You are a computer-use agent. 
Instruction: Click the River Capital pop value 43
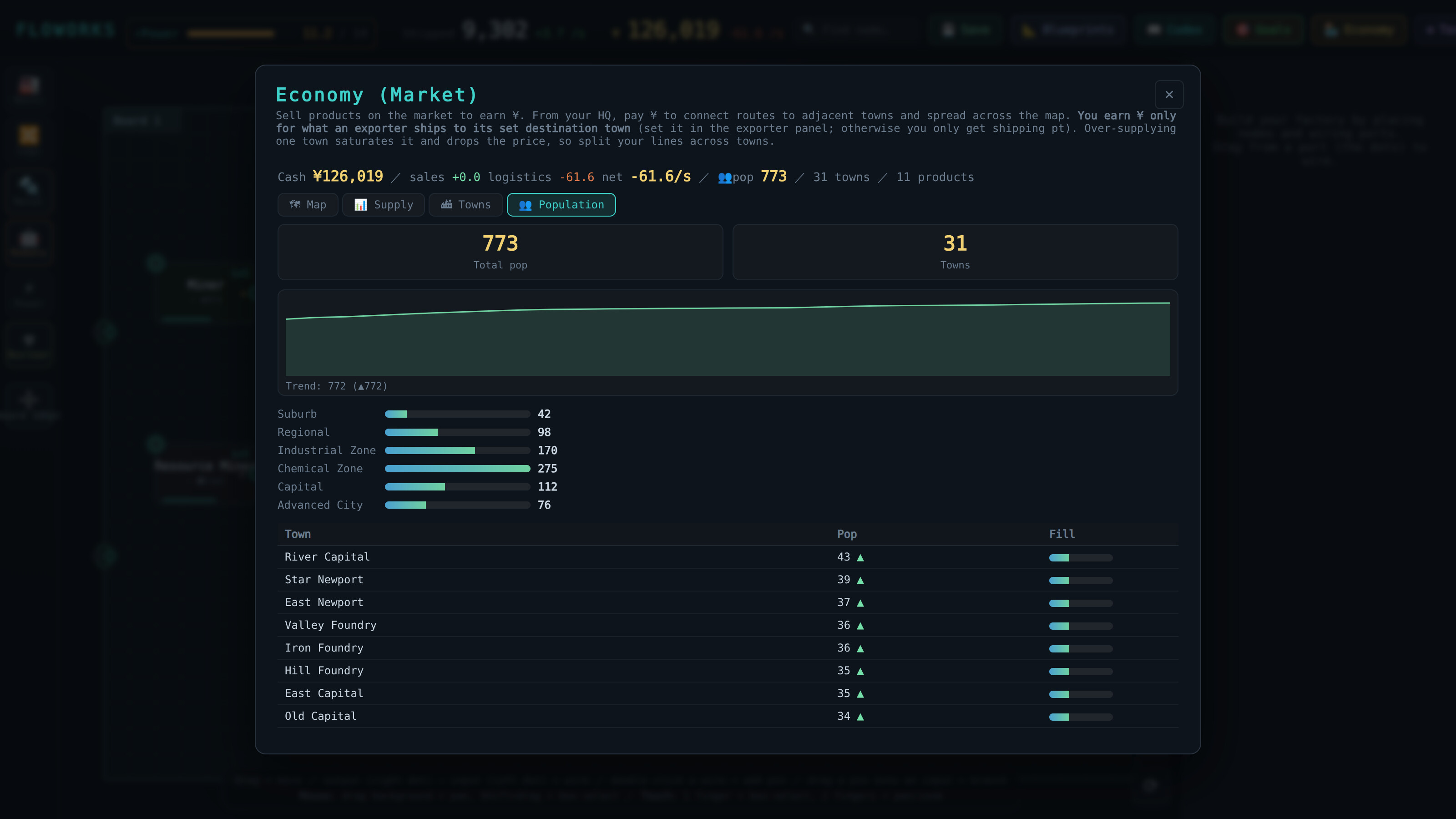(x=843, y=557)
